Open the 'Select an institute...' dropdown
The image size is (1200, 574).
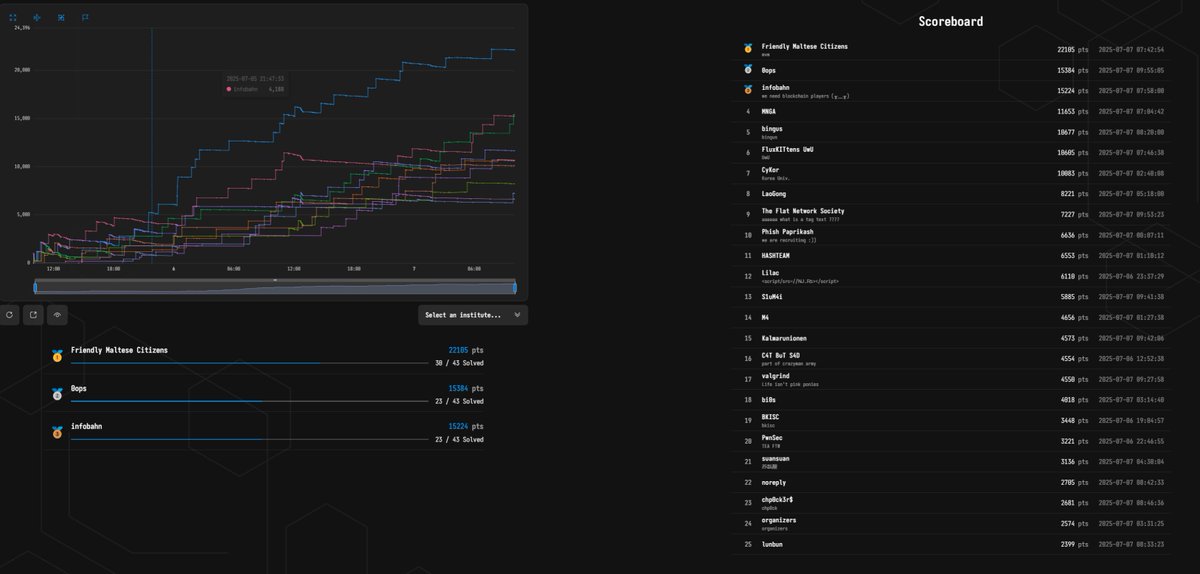pos(473,315)
